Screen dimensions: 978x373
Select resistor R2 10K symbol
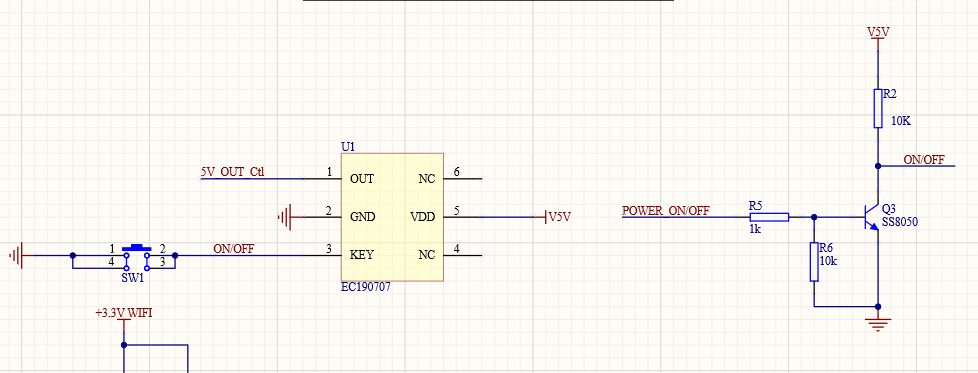click(x=878, y=108)
